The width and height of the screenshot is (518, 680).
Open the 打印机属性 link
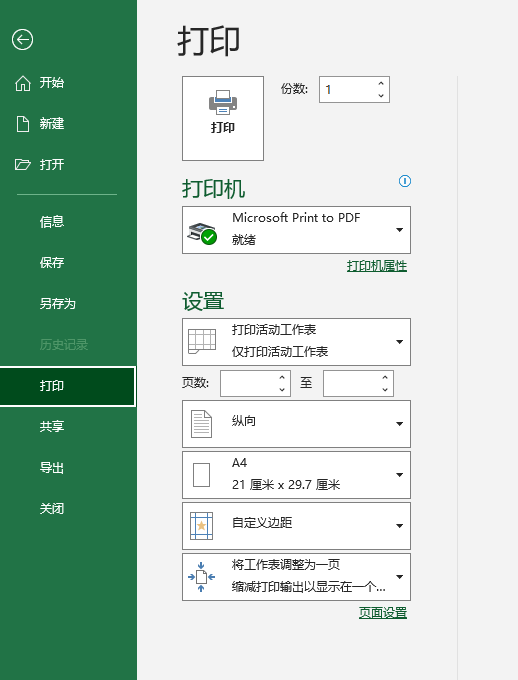pyautogui.click(x=377, y=266)
